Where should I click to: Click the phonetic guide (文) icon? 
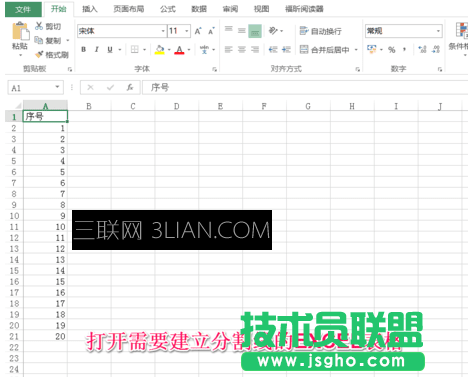coord(204,50)
